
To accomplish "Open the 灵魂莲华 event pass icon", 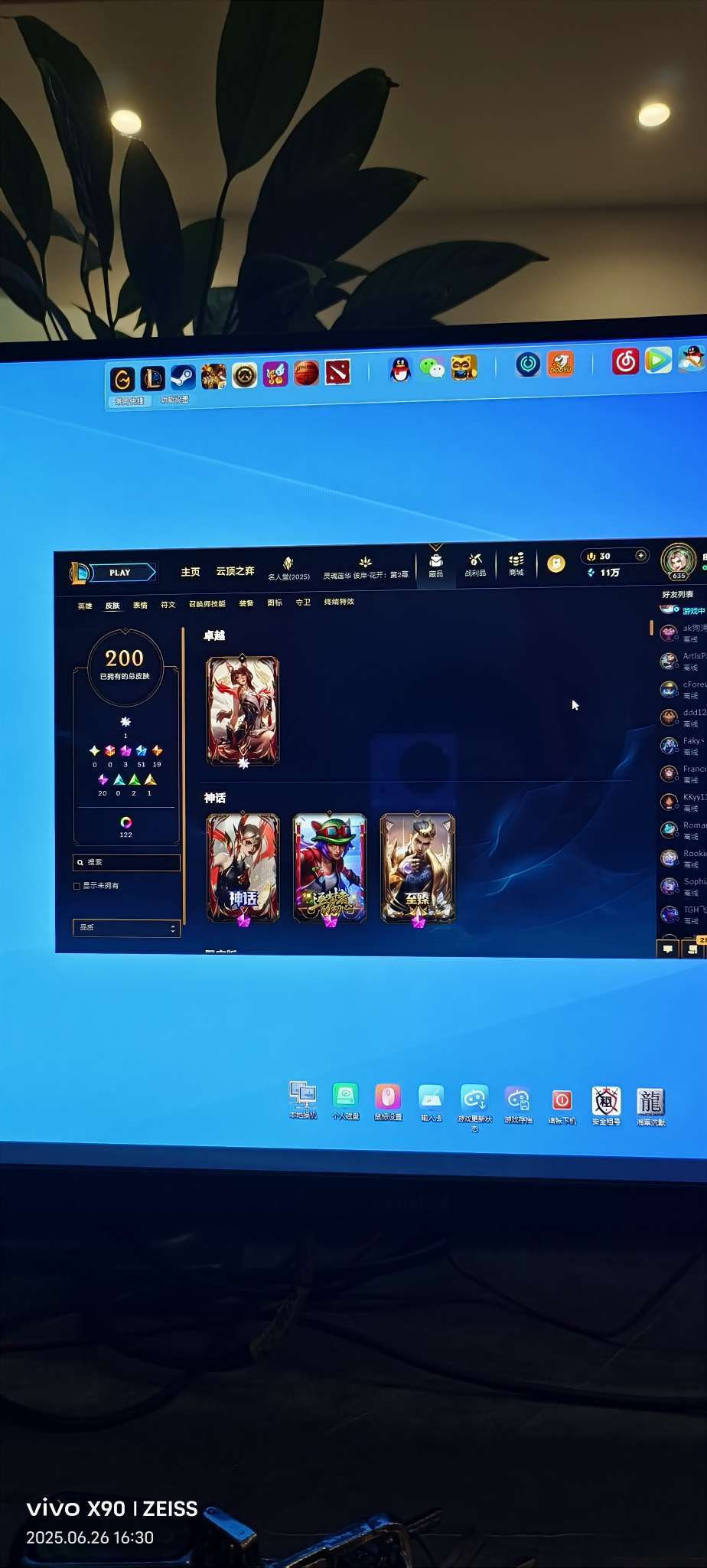I will pos(366,567).
